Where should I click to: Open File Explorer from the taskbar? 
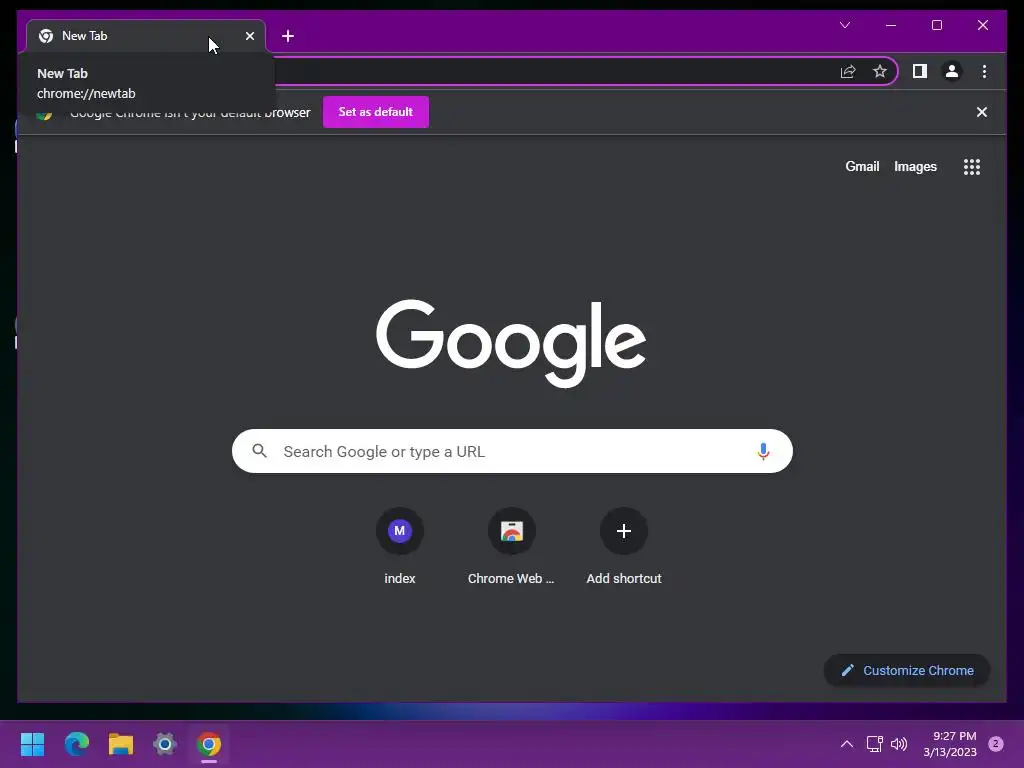(x=121, y=744)
